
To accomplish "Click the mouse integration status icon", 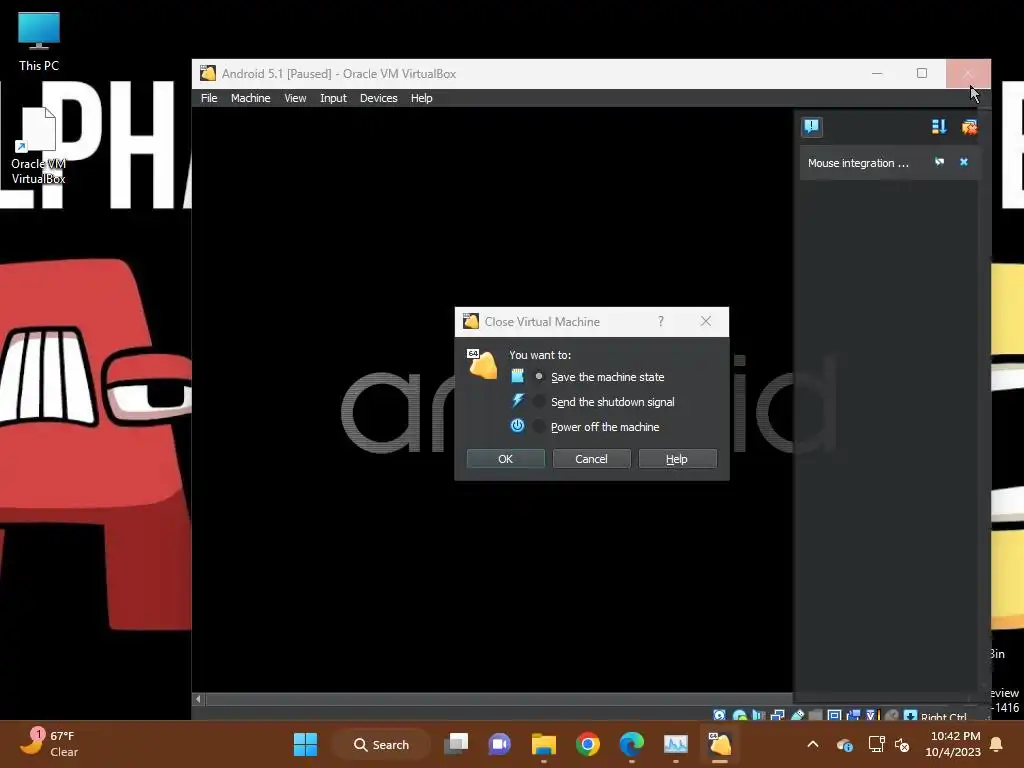I will 891,715.
